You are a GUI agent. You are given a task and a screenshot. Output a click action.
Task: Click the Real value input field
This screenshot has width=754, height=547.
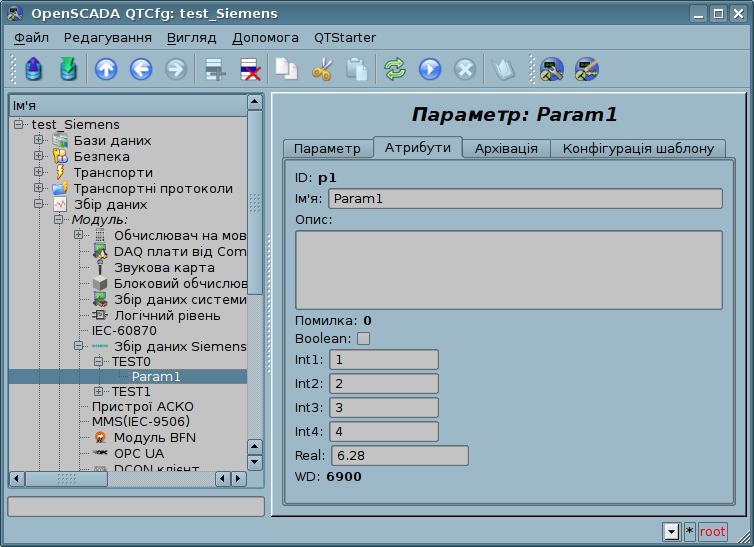tap(400, 456)
